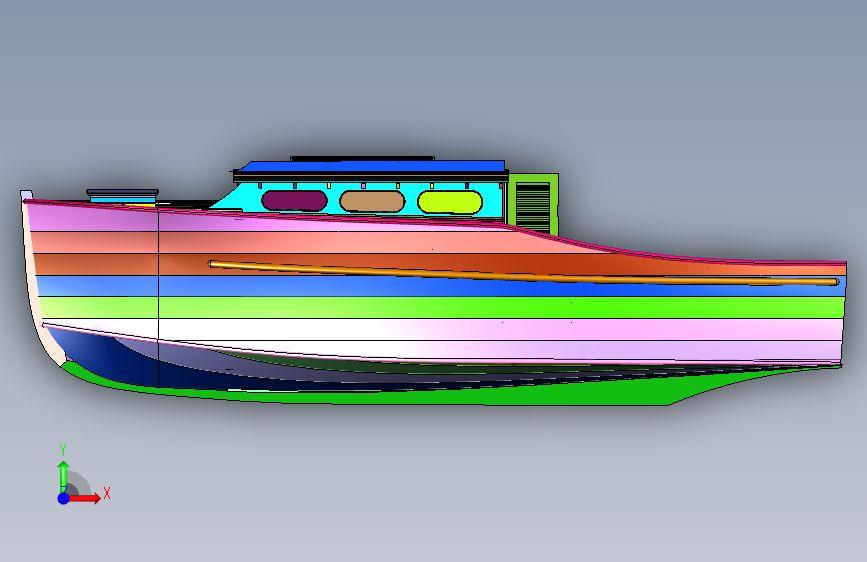
Task: Select the forward deck hatch near the bow
Action: pos(123,196)
